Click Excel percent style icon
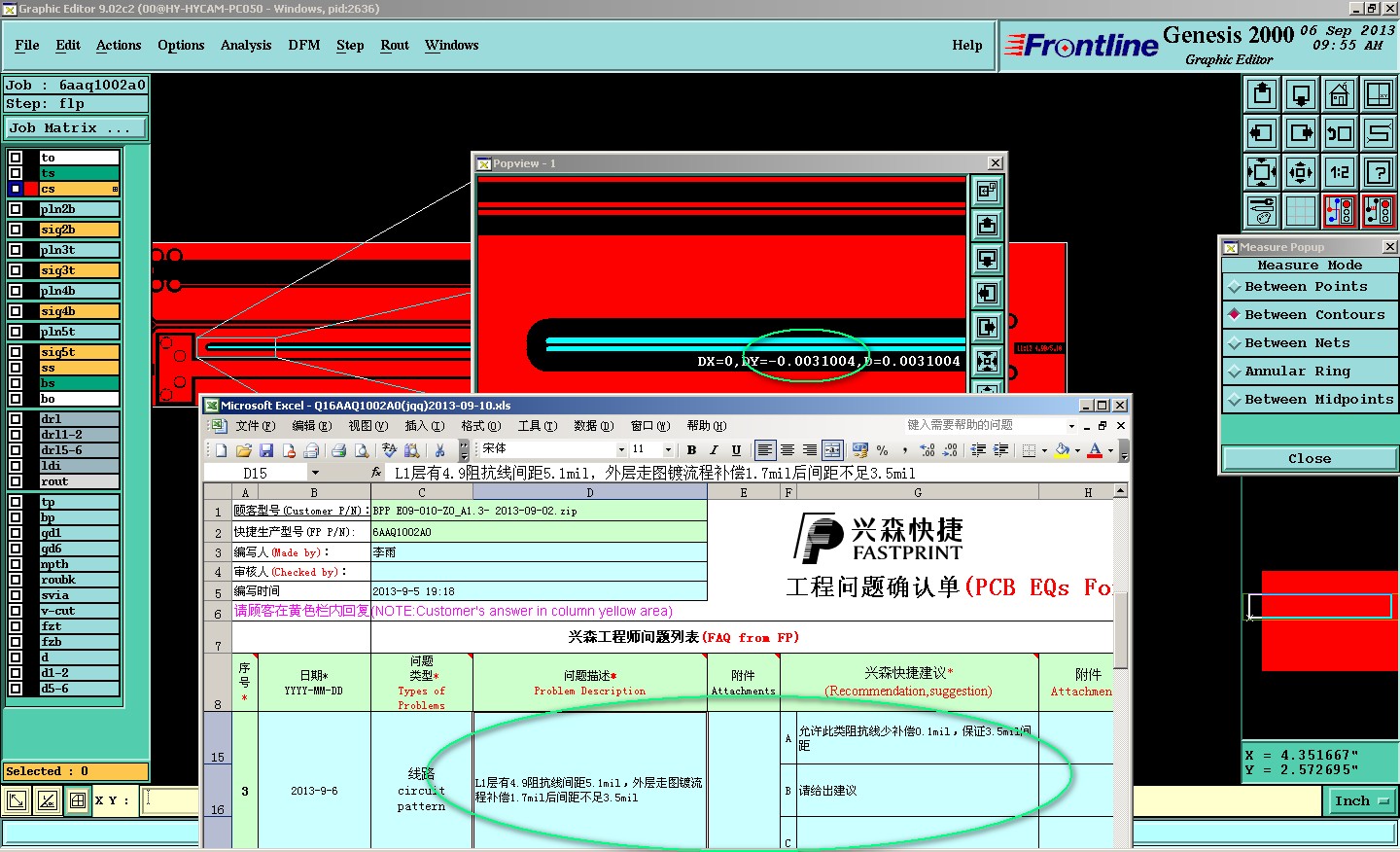Image resolution: width=1400 pixels, height=852 pixels. (883, 450)
